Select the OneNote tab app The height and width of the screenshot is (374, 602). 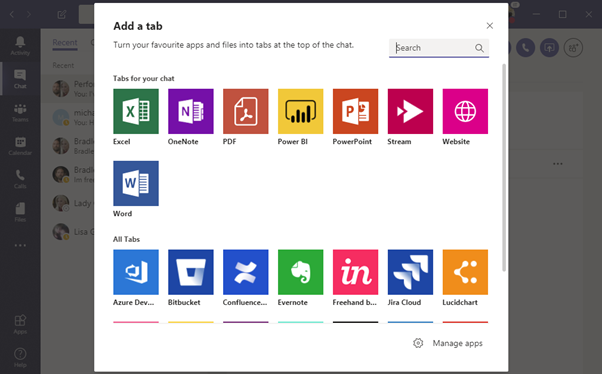coord(190,111)
